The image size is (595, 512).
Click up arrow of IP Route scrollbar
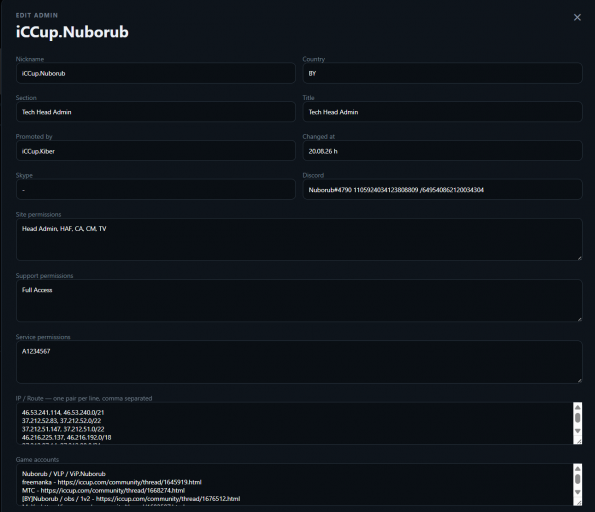(577, 408)
